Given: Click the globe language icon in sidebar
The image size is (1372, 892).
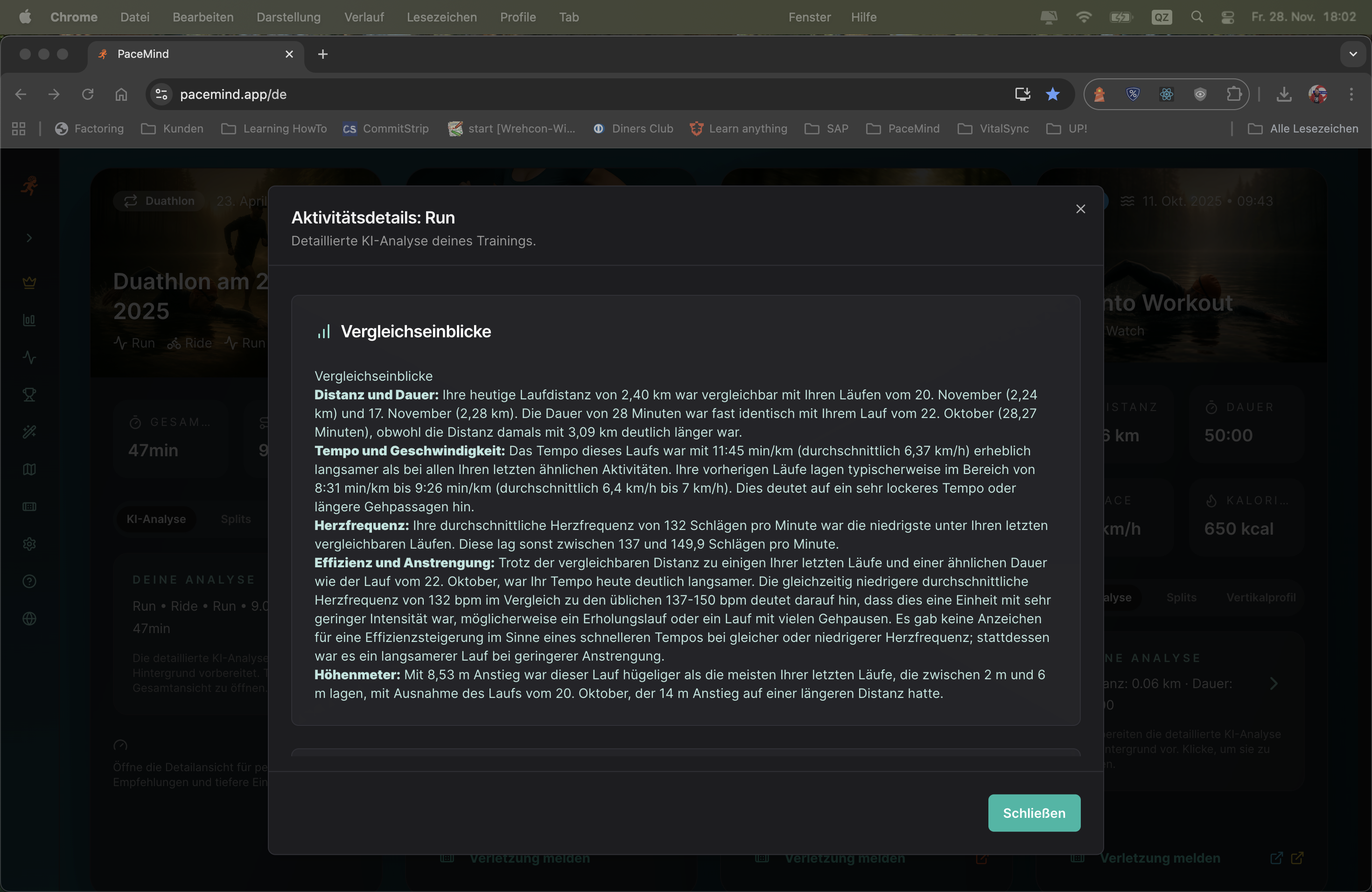Looking at the screenshot, I should (29, 619).
